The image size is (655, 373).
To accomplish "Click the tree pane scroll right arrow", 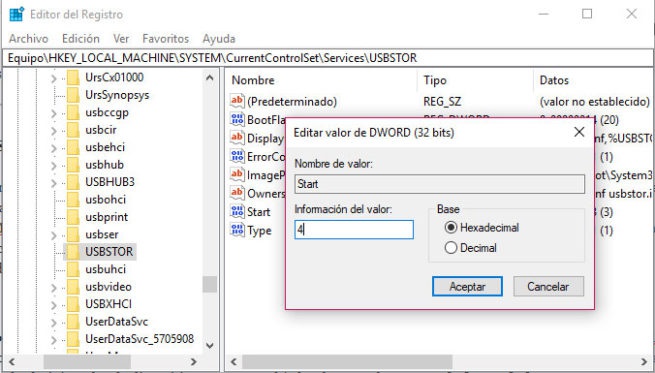I will pos(193,361).
